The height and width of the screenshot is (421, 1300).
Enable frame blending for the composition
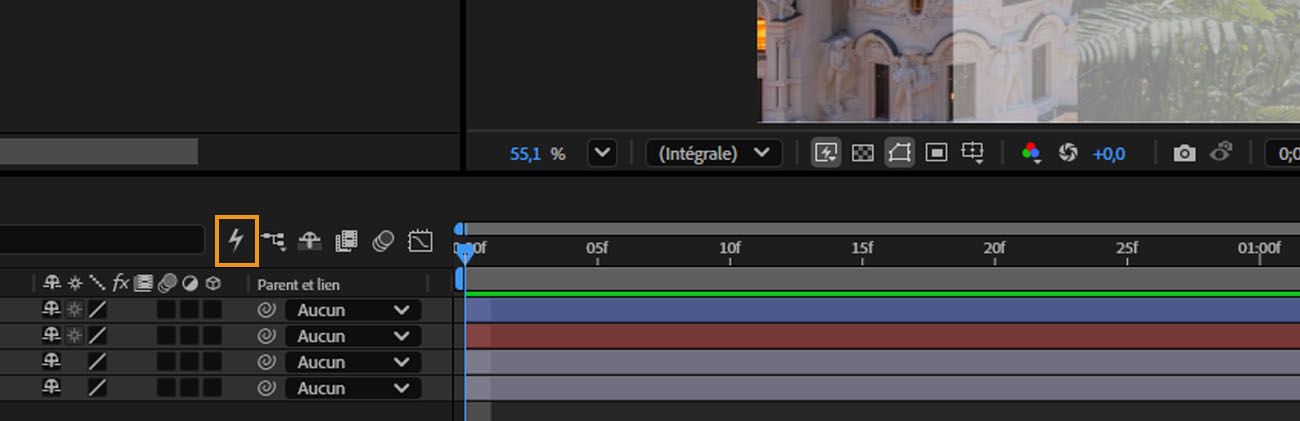(x=346, y=240)
